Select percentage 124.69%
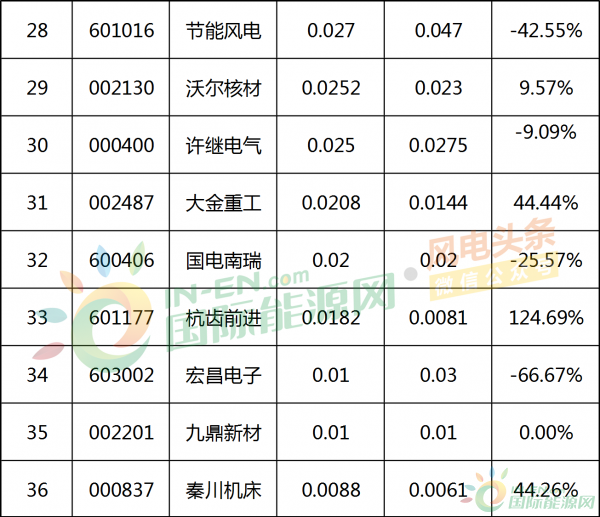The image size is (600, 517). (546, 318)
